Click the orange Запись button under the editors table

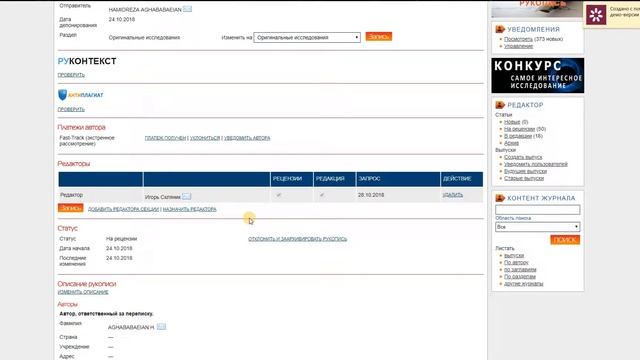[x=71, y=208]
